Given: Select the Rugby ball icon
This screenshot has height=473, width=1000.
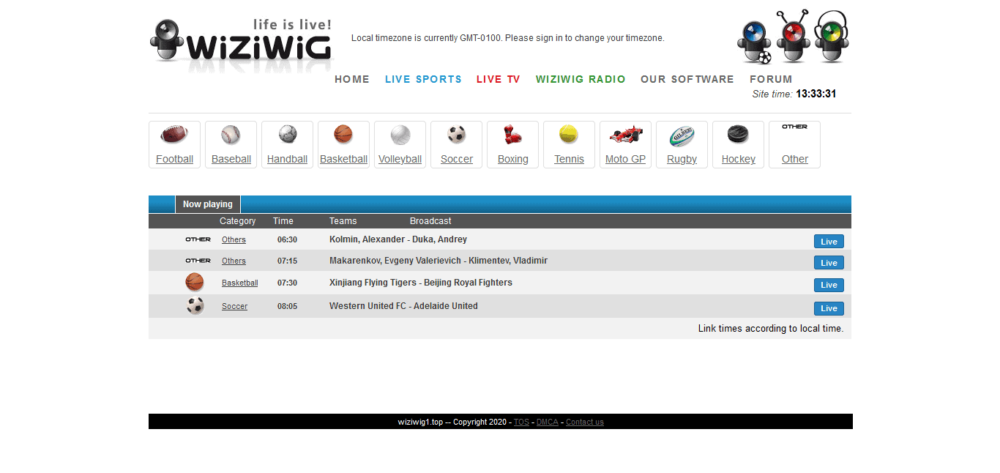Looking at the screenshot, I should 682,136.
